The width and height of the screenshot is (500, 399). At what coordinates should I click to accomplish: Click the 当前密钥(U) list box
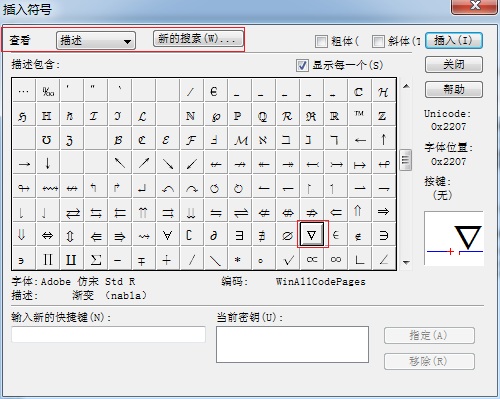point(292,344)
